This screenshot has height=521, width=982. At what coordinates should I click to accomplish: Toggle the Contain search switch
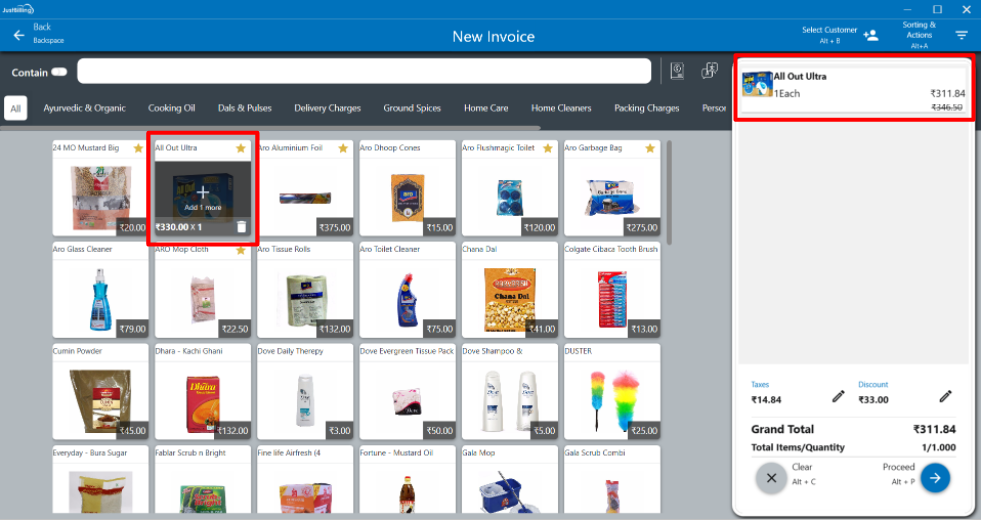pyautogui.click(x=59, y=72)
